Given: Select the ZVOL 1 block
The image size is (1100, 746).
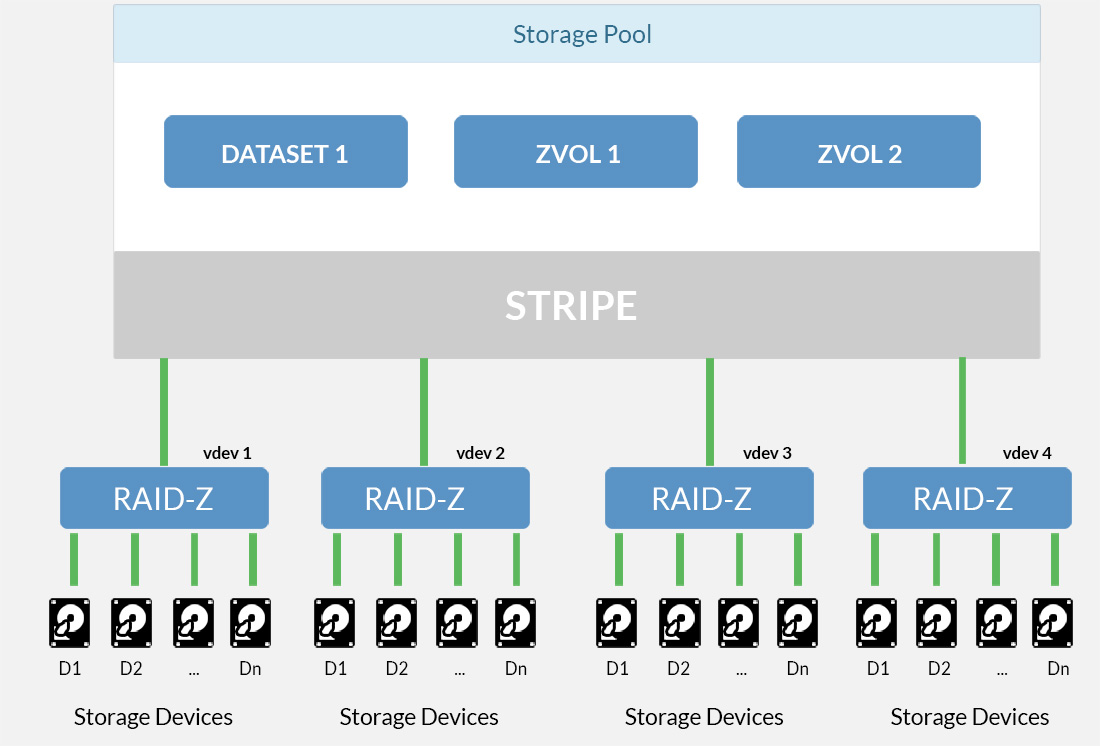Looking at the screenshot, I should (x=575, y=152).
